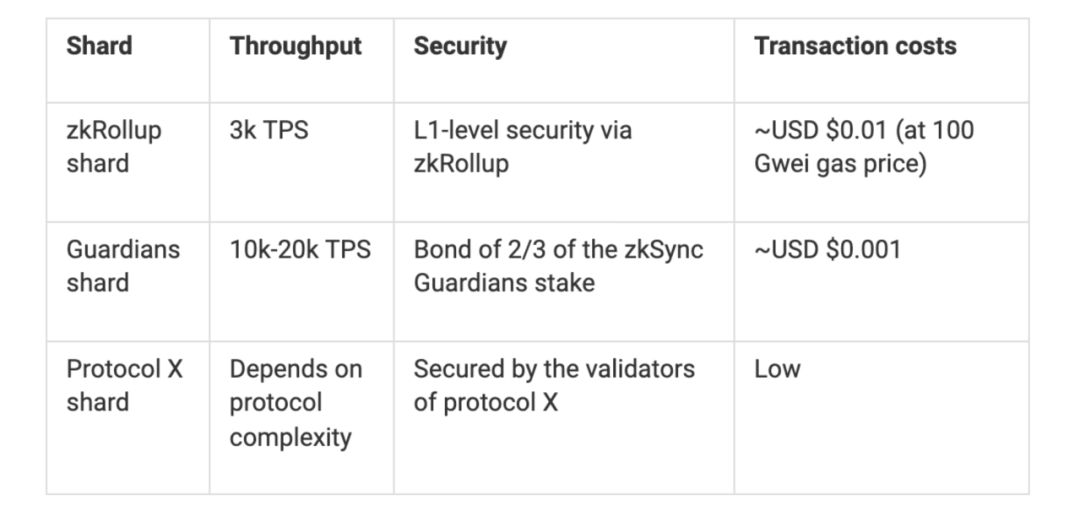Click the Guardians shard row label
The width and height of the screenshot is (1080, 512).
(123, 266)
